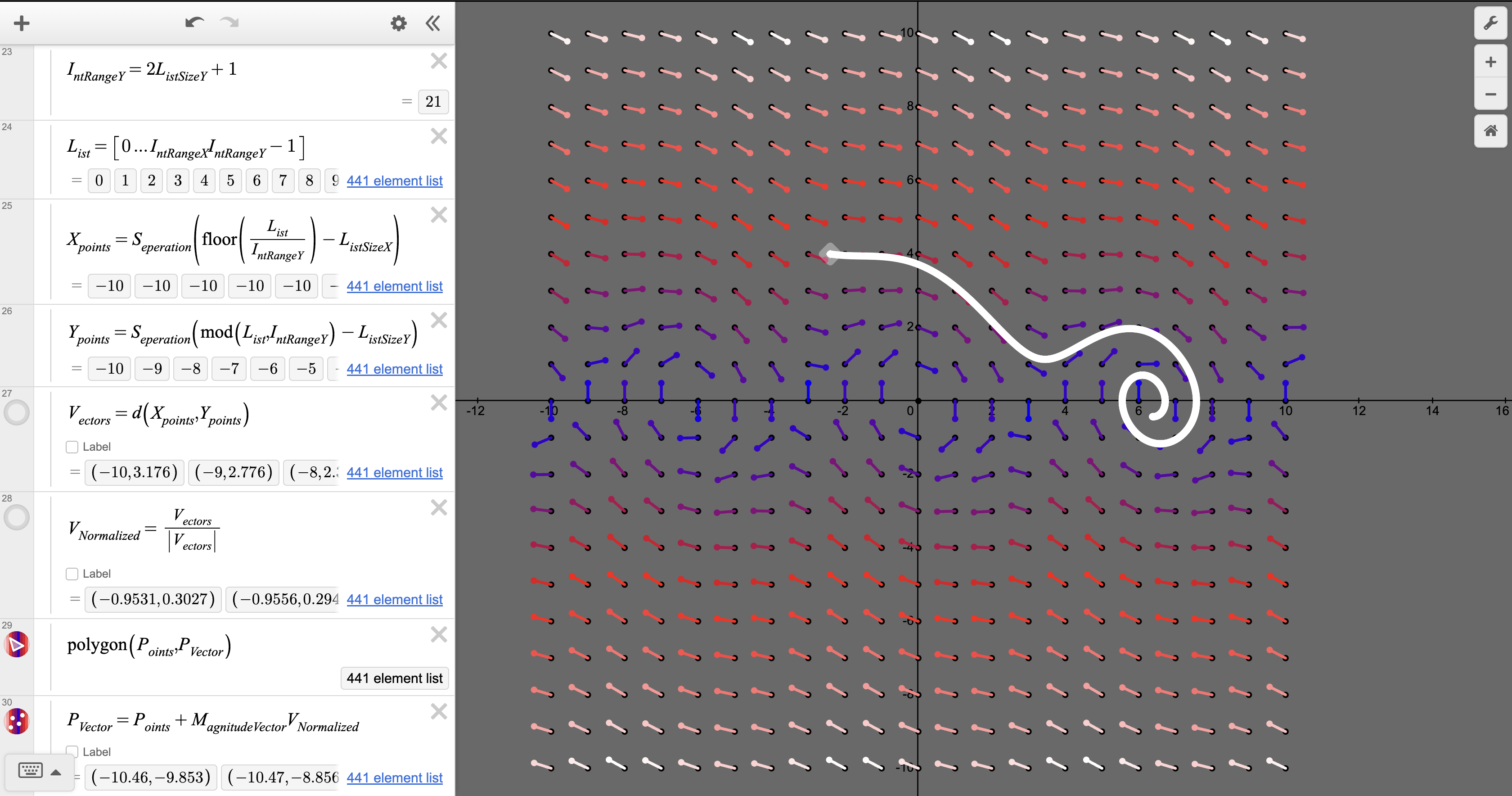Click (−0.9531,0.3027) normalized value
This screenshot has width=1512, height=796.
click(x=153, y=599)
